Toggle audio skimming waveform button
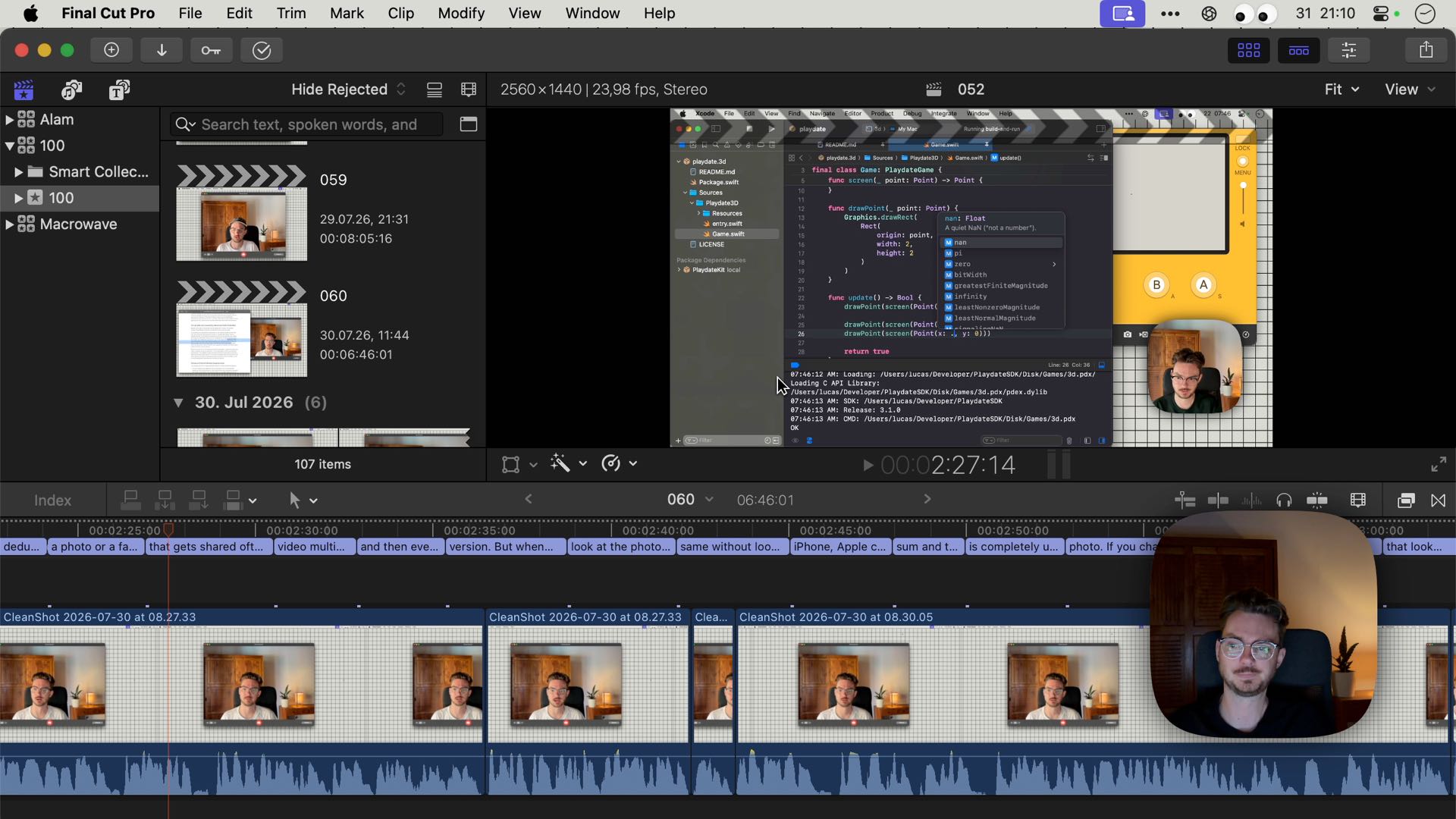This screenshot has width=1456, height=819. click(1251, 500)
